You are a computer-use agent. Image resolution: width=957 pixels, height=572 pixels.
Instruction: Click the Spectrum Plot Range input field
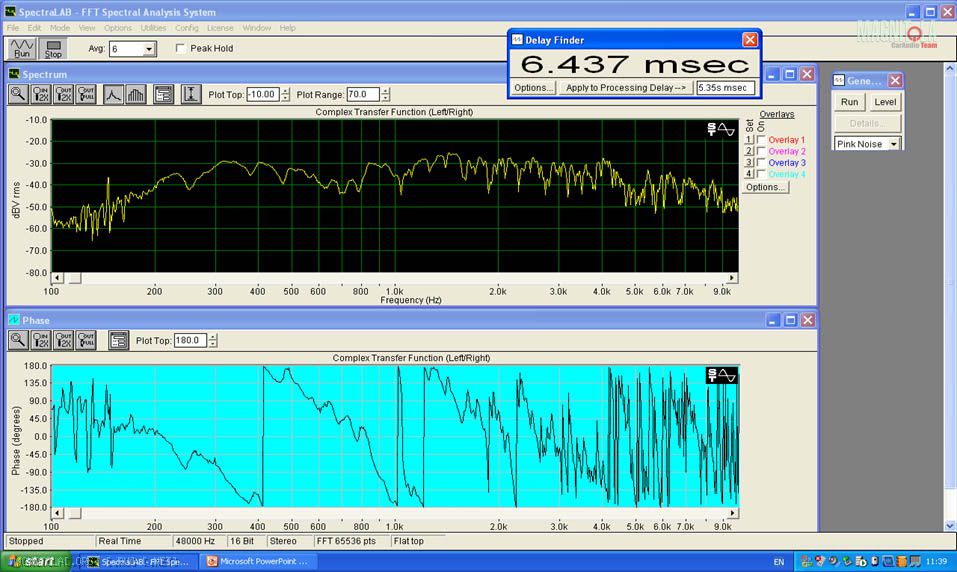tap(363, 95)
